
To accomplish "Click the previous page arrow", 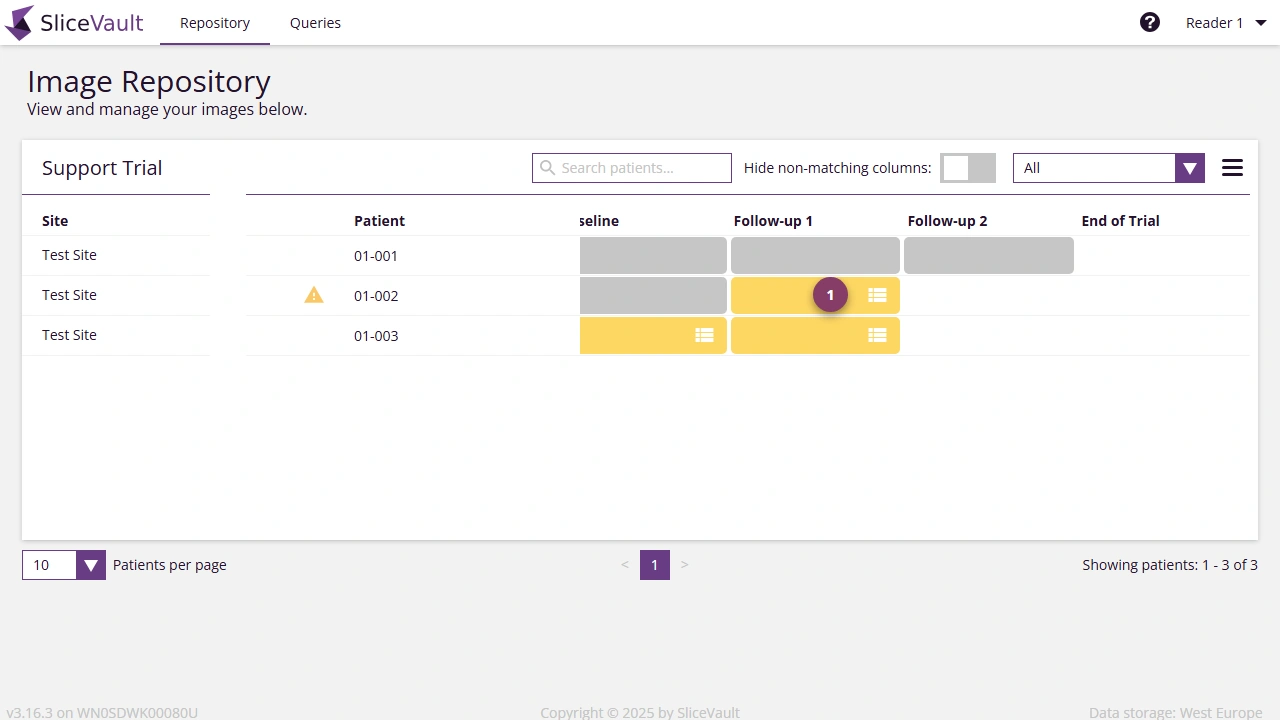I will point(625,564).
